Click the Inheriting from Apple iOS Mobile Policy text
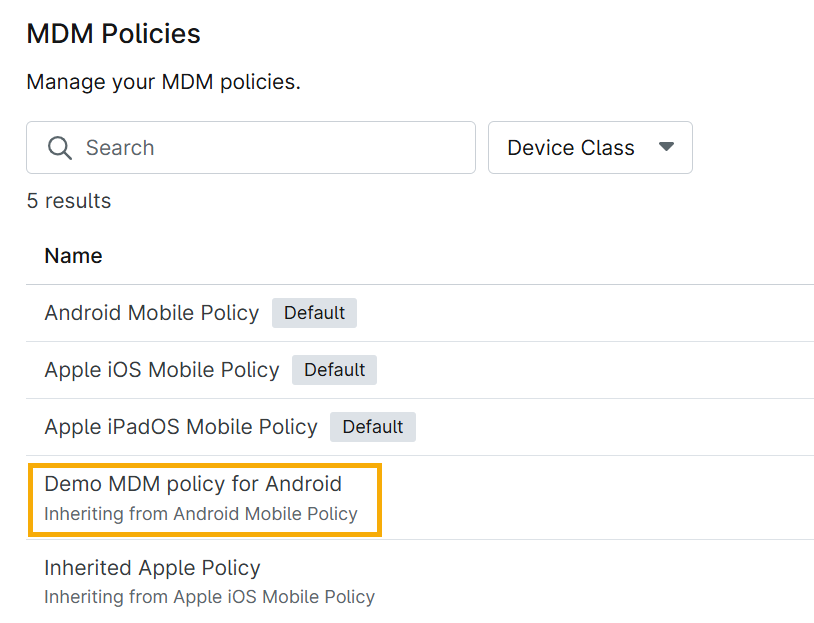 click(209, 597)
